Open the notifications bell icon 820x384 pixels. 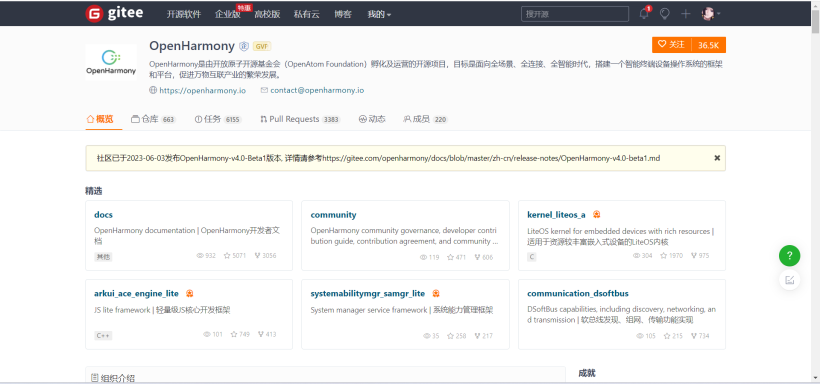point(644,14)
